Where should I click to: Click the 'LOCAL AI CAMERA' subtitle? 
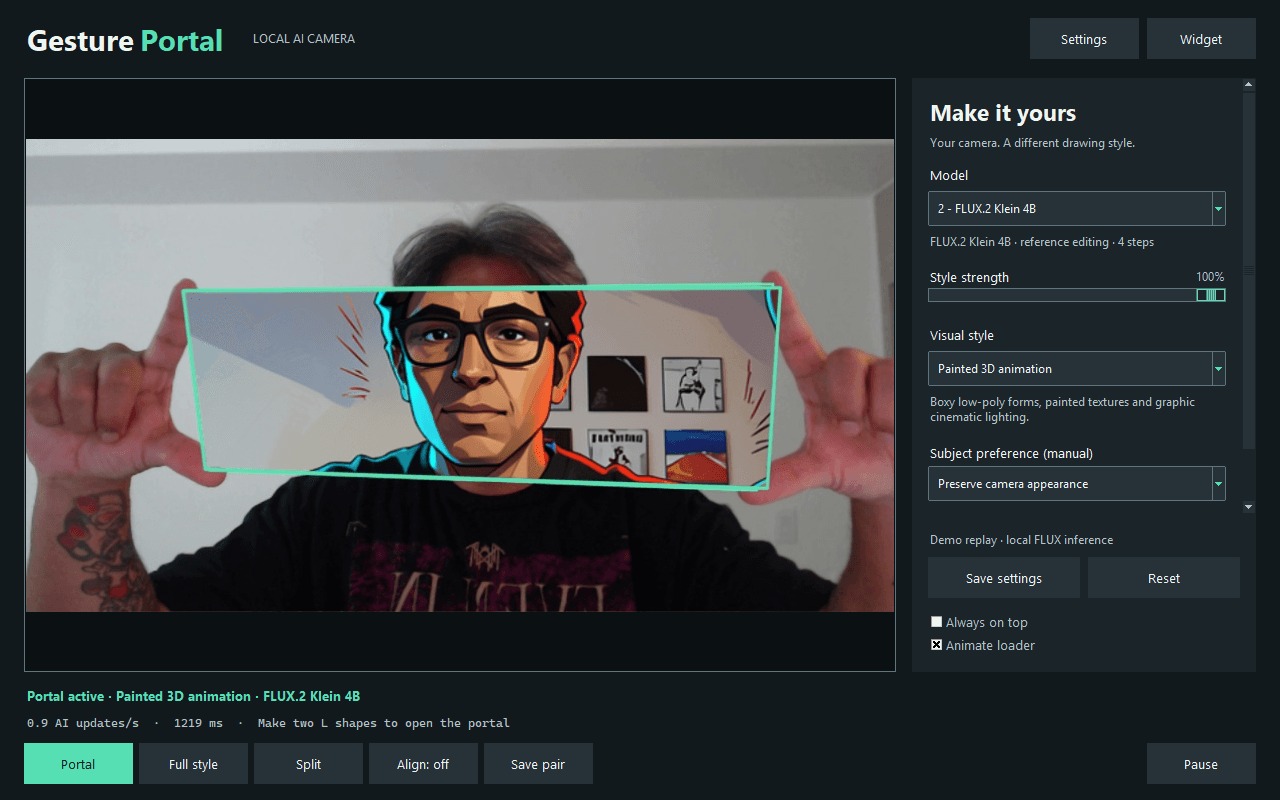coord(304,39)
